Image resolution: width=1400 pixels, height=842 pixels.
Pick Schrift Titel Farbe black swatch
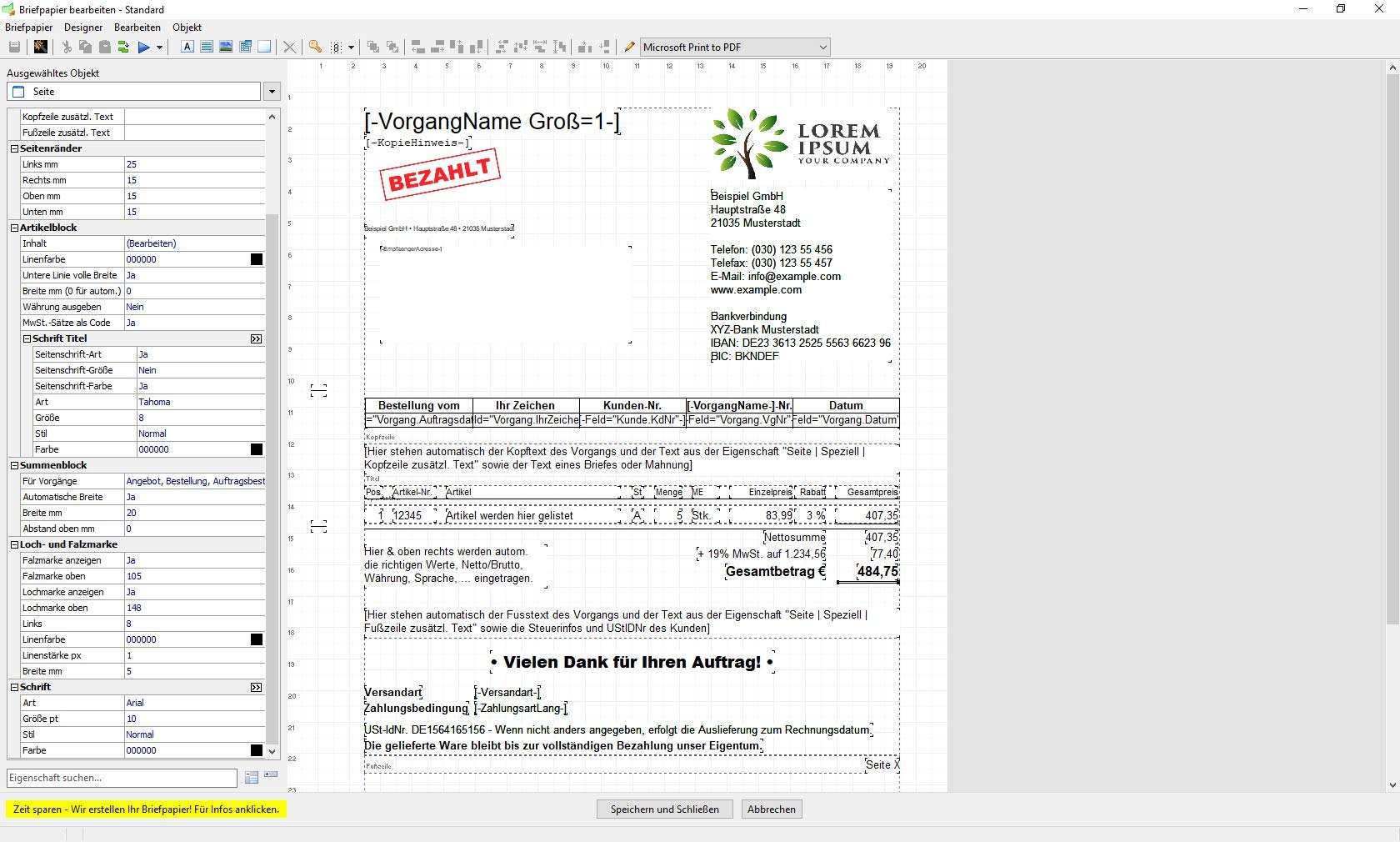click(257, 449)
